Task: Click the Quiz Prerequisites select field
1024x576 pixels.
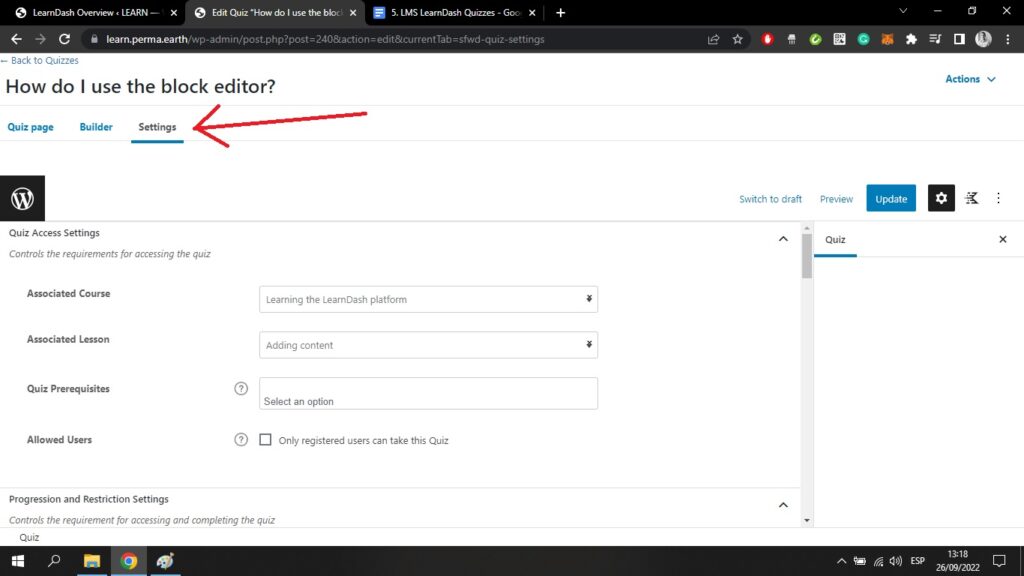Action: pyautogui.click(x=428, y=393)
